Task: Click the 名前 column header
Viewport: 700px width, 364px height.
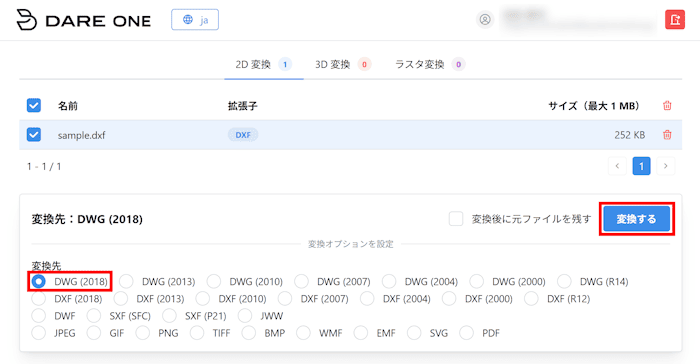Action: click(68, 106)
